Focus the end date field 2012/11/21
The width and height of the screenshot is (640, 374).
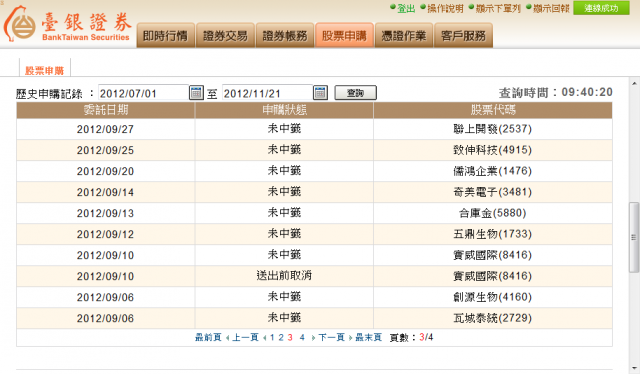click(x=267, y=93)
